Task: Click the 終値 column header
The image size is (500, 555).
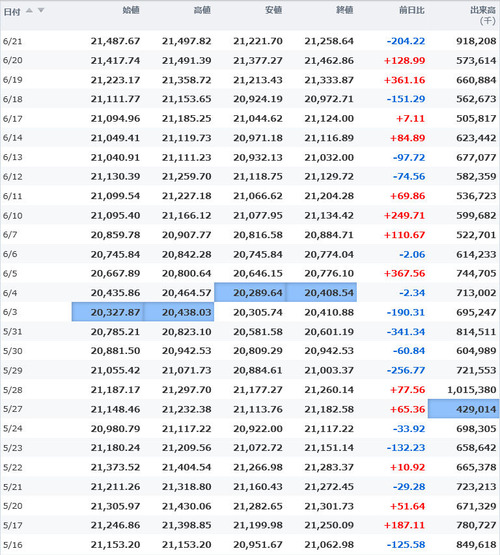Action: pos(345,10)
